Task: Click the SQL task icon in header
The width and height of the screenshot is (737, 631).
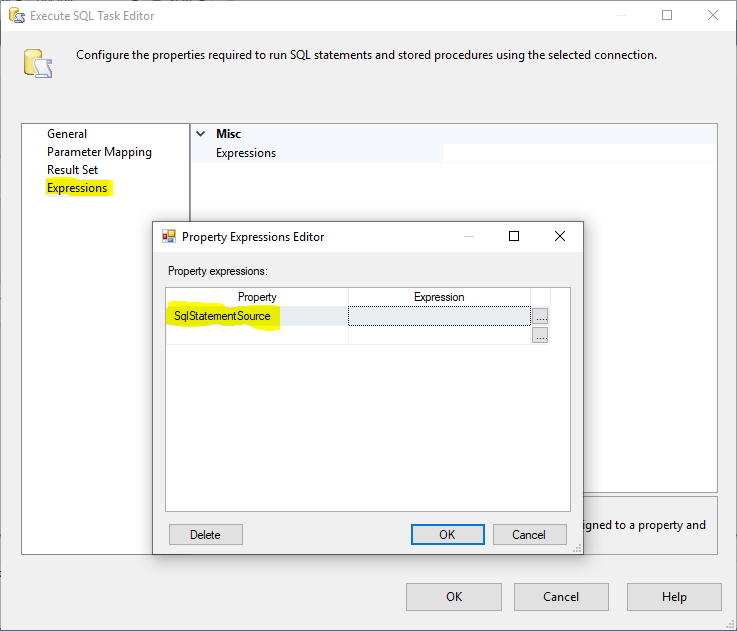Action: [x=37, y=63]
